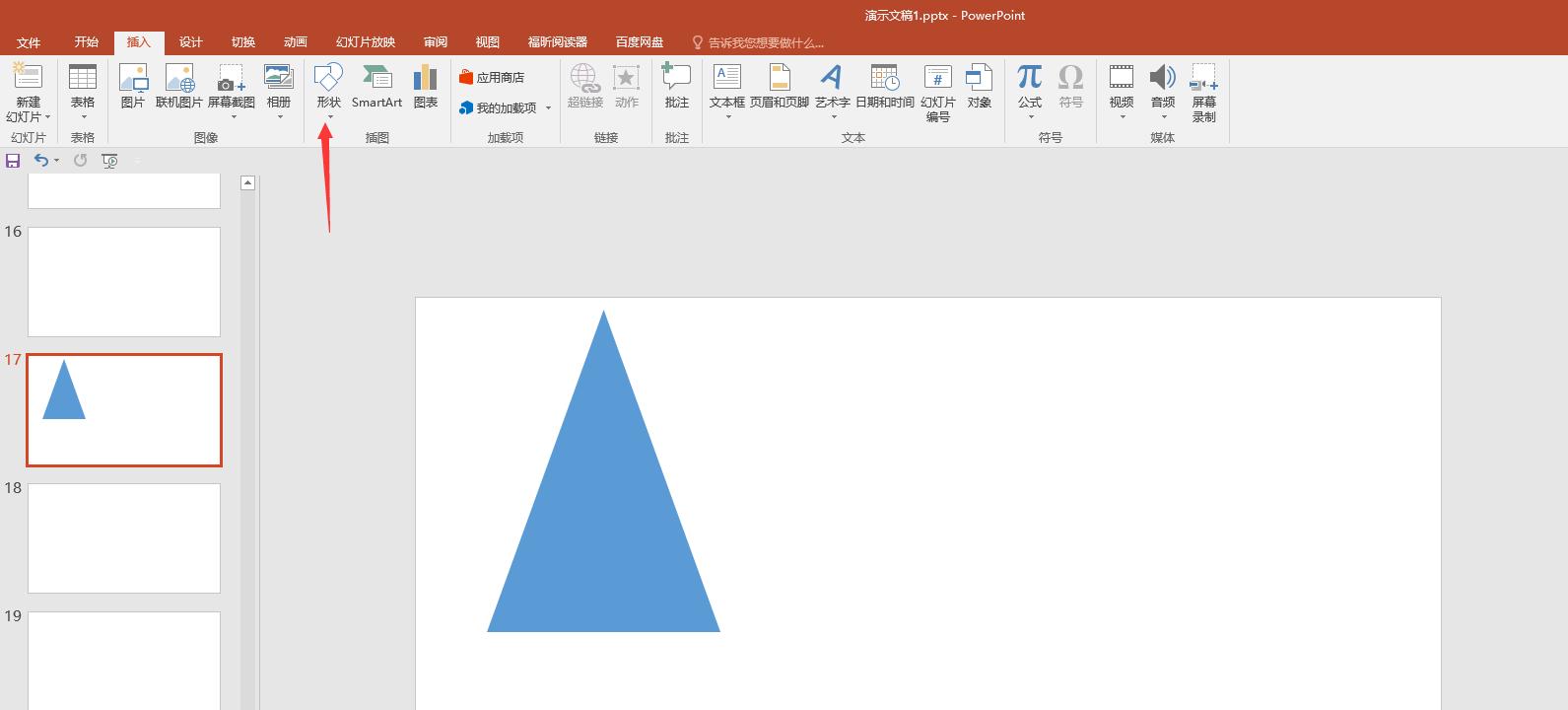This screenshot has height=710, width=1568.
Task: Expand the WordArt (艺术字) dropdown
Action: point(832,116)
